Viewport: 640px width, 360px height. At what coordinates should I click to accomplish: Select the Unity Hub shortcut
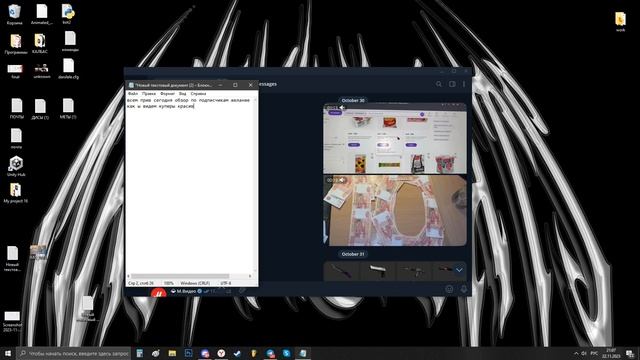click(16, 166)
